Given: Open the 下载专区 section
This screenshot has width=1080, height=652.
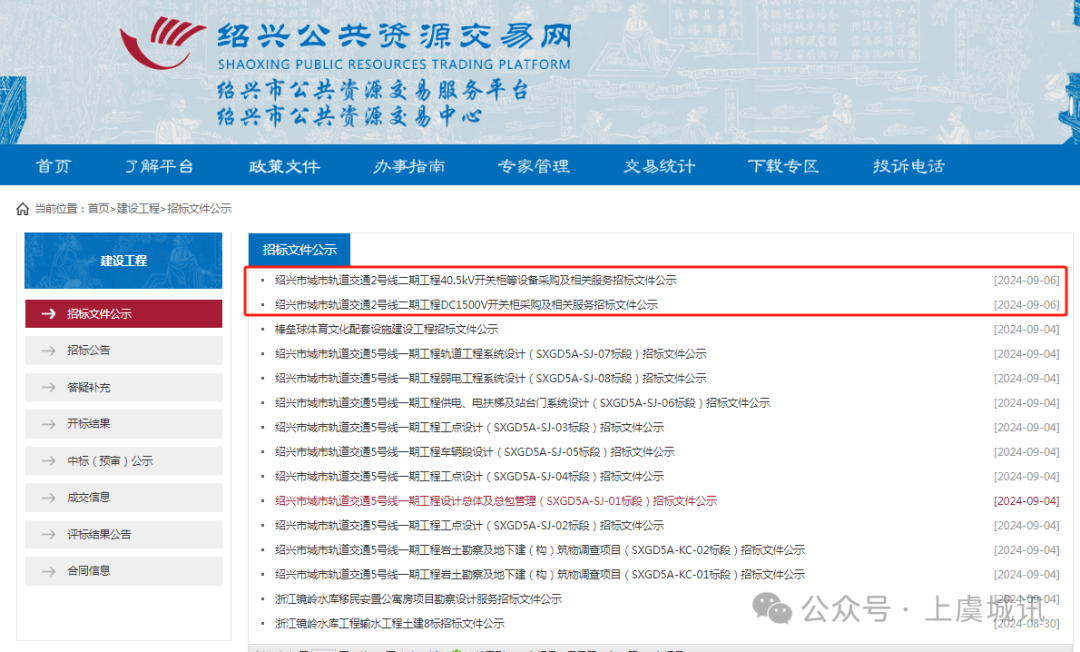Looking at the screenshot, I should pyautogui.click(x=783, y=166).
